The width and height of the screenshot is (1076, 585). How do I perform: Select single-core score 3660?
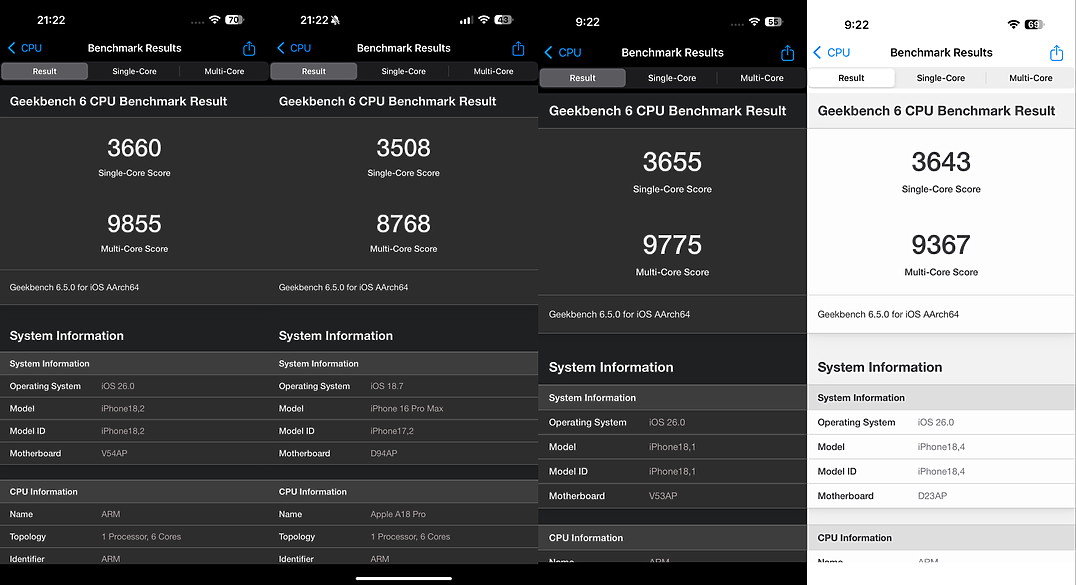click(x=134, y=148)
